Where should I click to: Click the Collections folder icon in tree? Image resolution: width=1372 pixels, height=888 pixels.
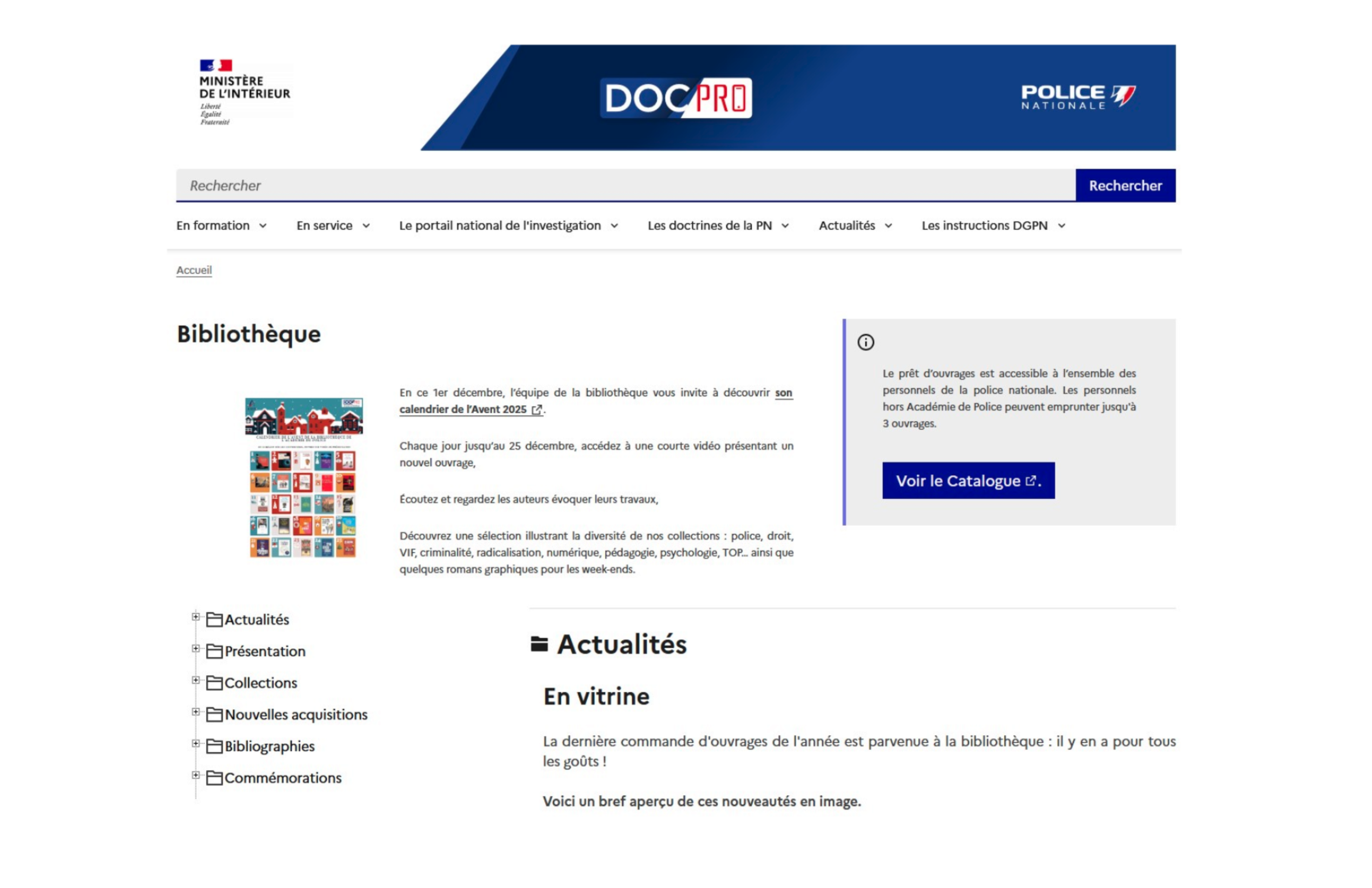[x=214, y=683]
